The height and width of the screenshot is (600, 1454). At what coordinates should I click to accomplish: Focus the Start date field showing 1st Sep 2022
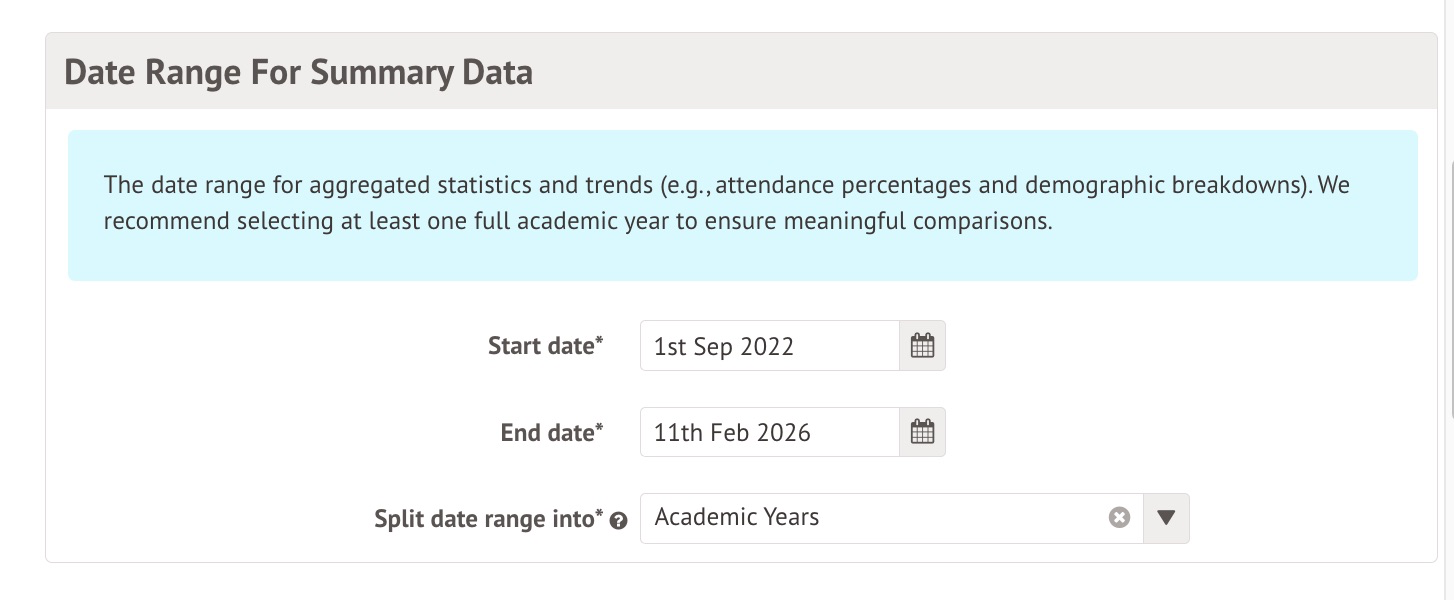click(769, 346)
